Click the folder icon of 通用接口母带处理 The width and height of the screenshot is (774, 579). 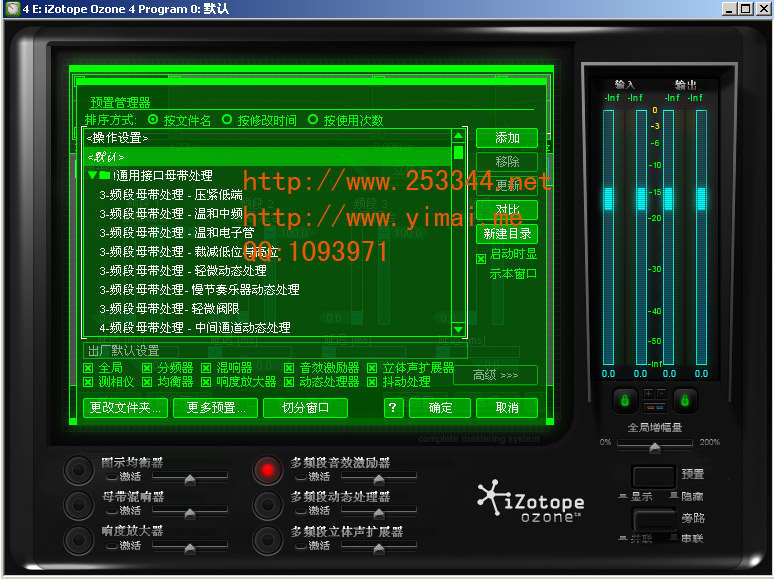coord(104,175)
